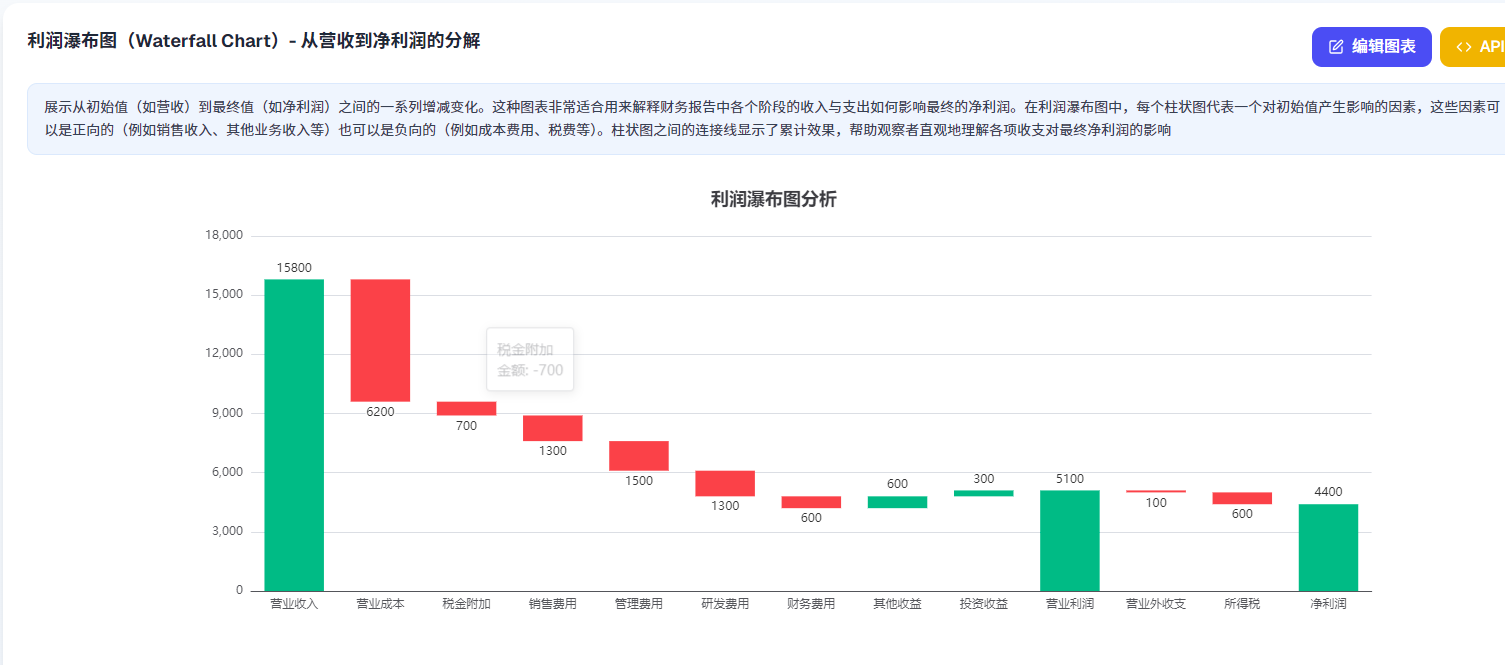
Task: Click the 700 value label under 税金附加
Action: pyautogui.click(x=466, y=426)
